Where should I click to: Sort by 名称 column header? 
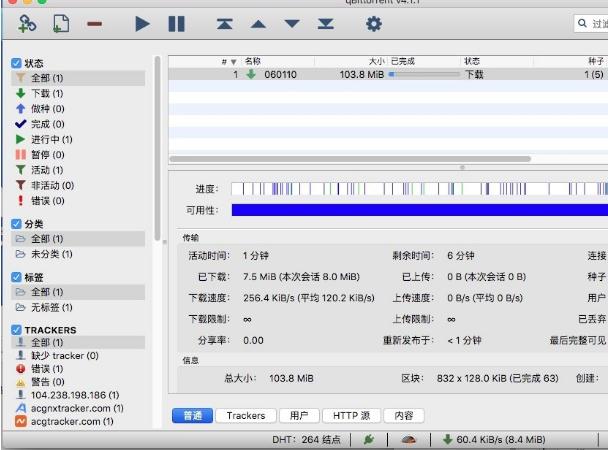[278, 61]
